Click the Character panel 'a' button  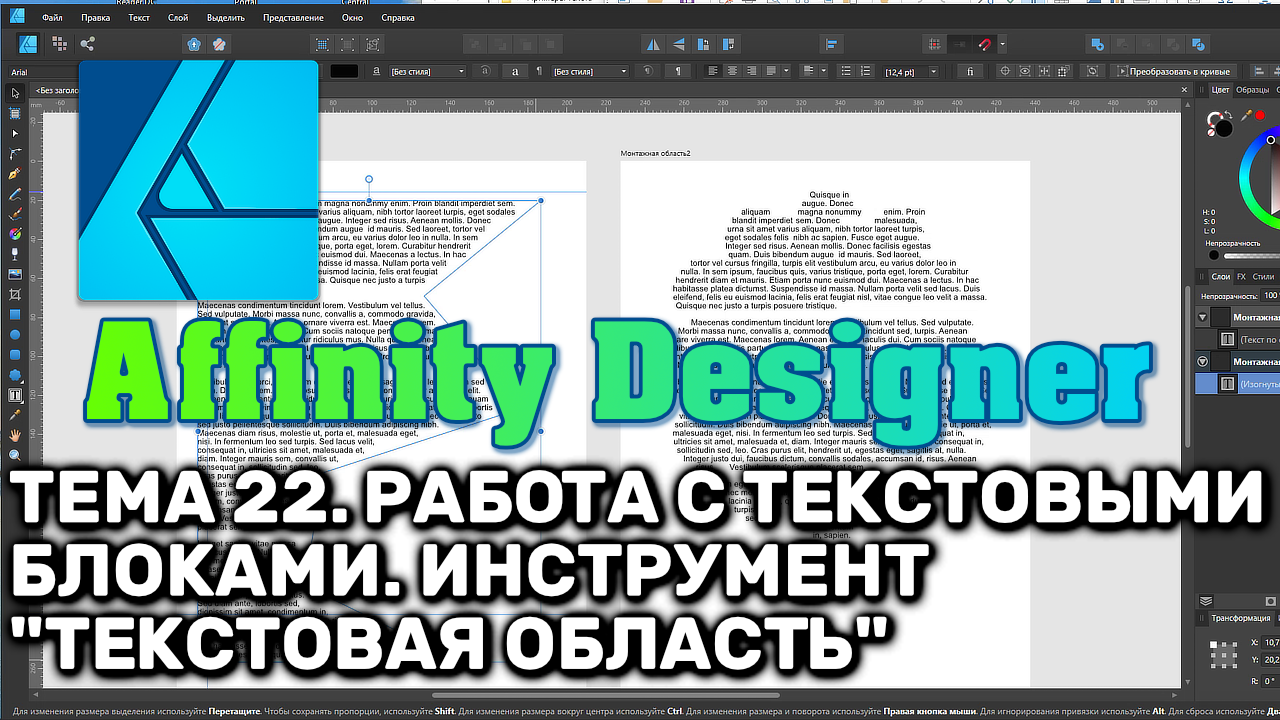tap(516, 71)
